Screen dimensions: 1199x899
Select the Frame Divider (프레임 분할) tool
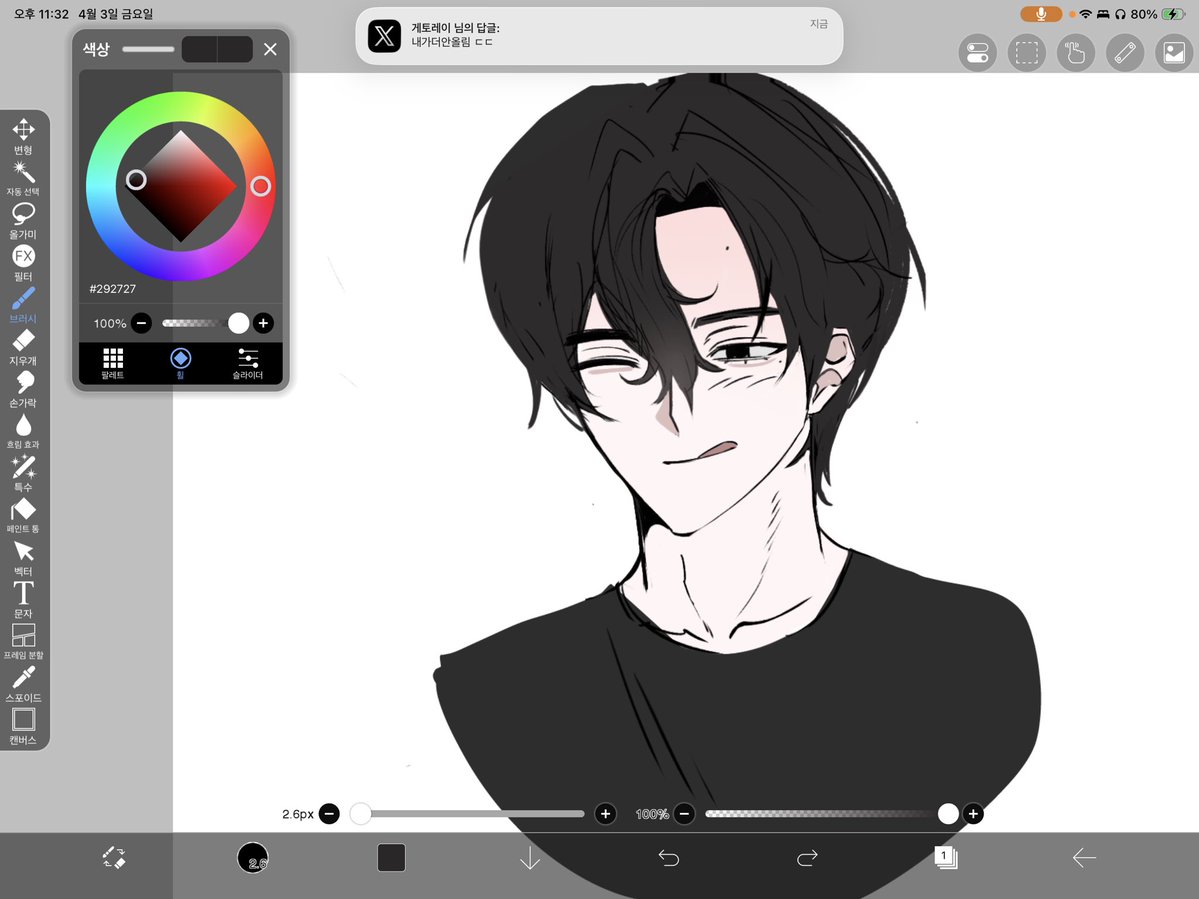point(23,642)
